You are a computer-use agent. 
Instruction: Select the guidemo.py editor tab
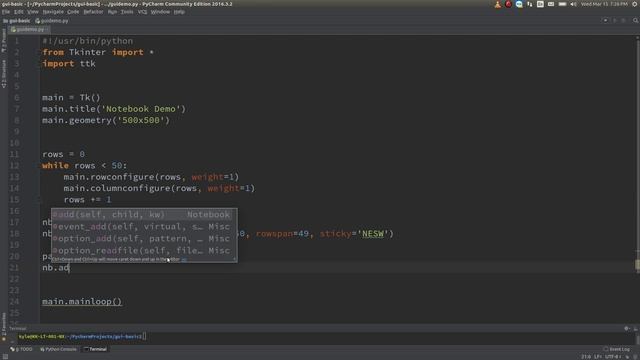pos(29,29)
